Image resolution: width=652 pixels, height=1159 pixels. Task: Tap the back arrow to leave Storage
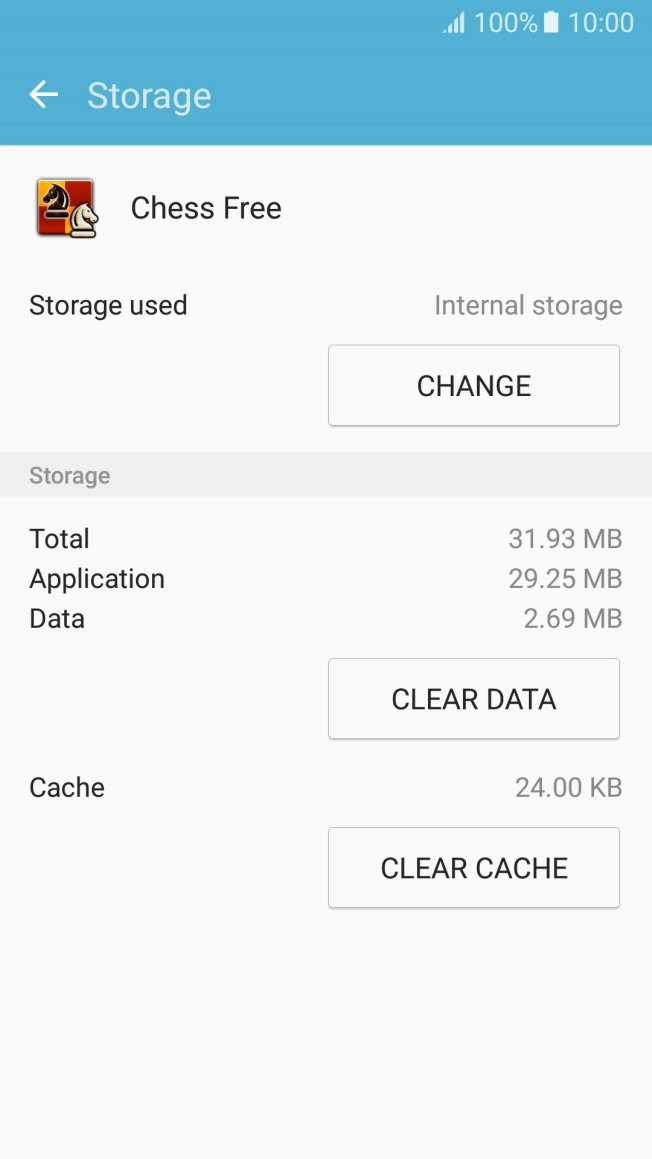(43, 94)
